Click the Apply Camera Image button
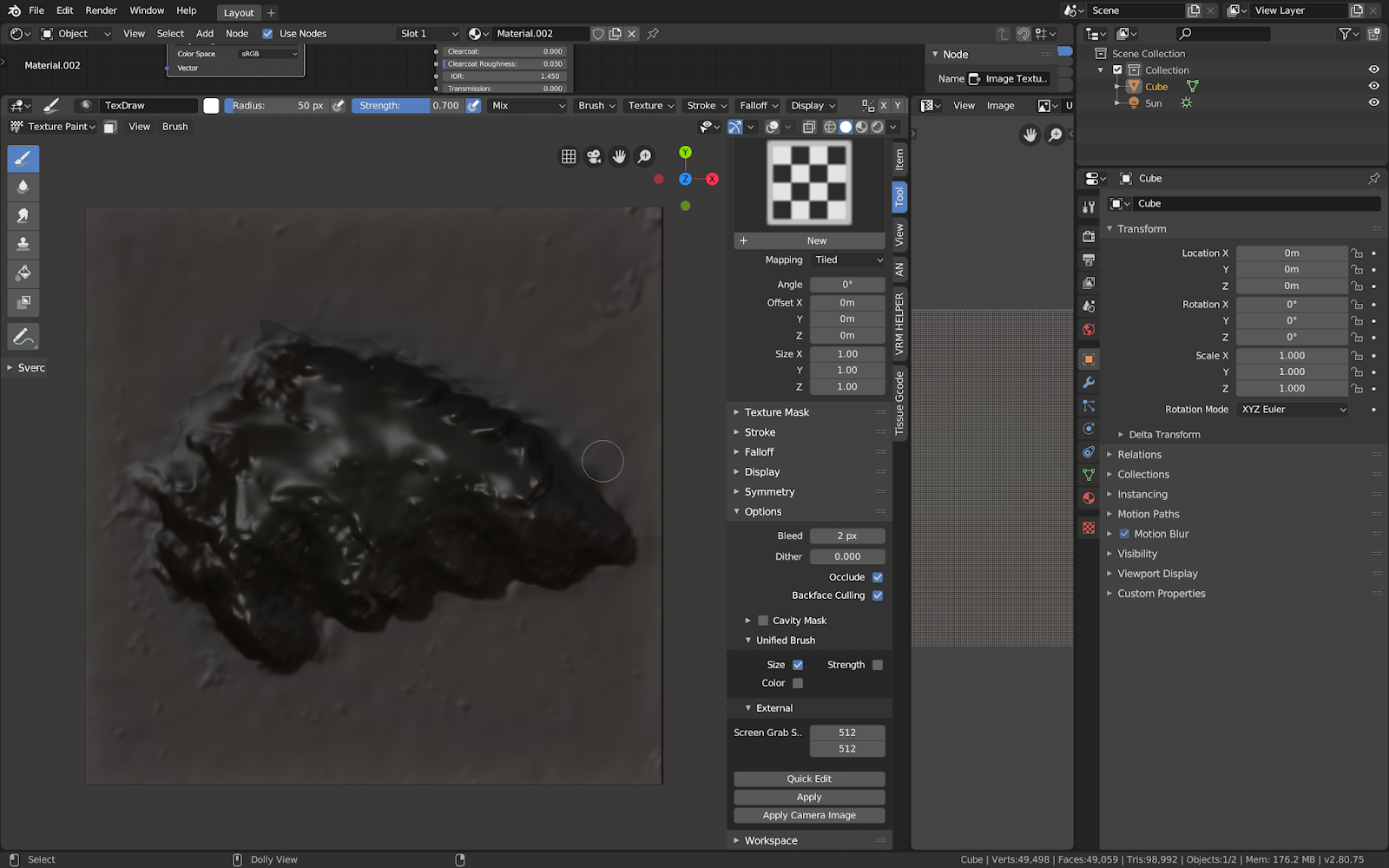The image size is (1389, 868). point(809,815)
